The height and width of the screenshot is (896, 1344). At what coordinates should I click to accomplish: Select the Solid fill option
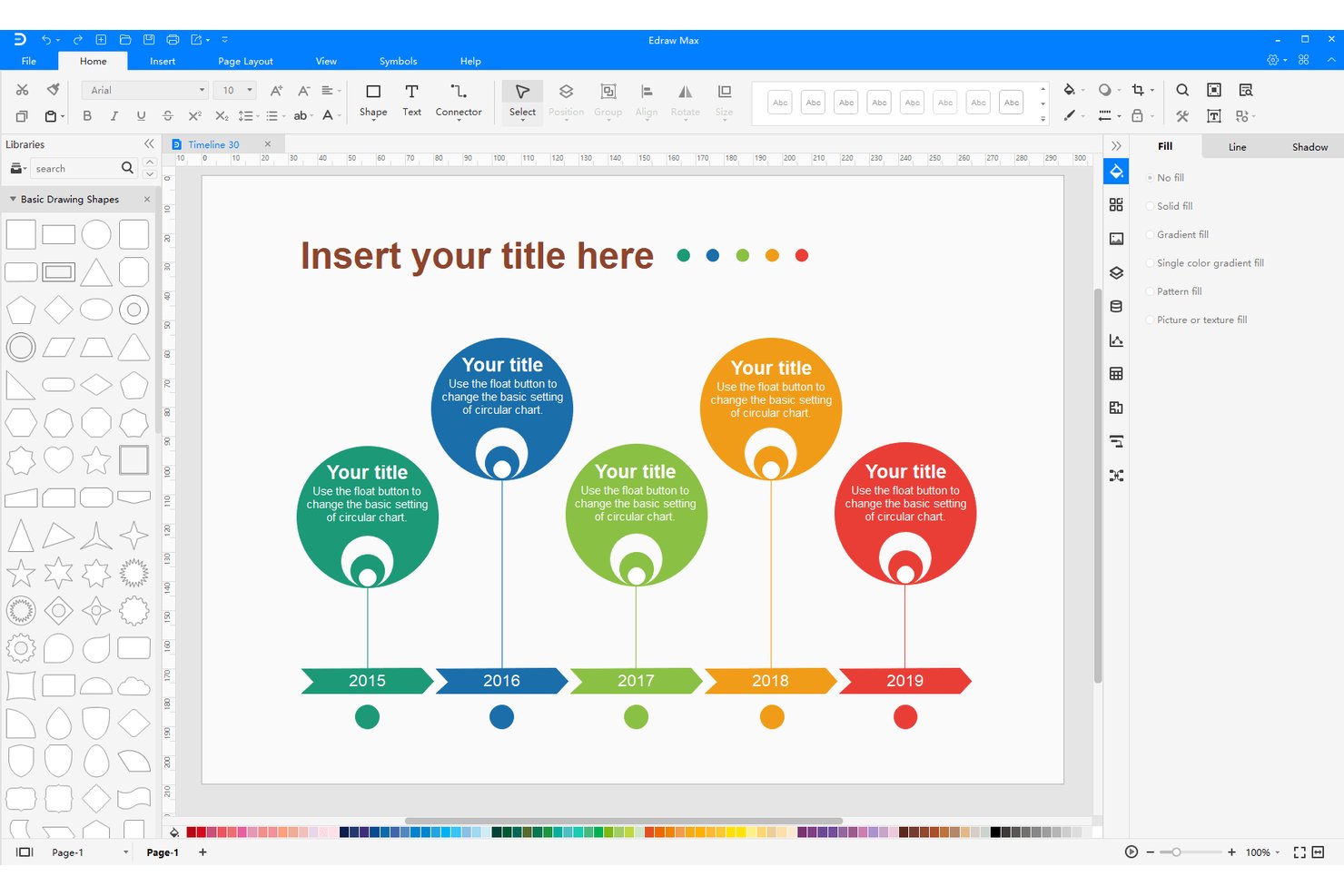click(x=1170, y=206)
